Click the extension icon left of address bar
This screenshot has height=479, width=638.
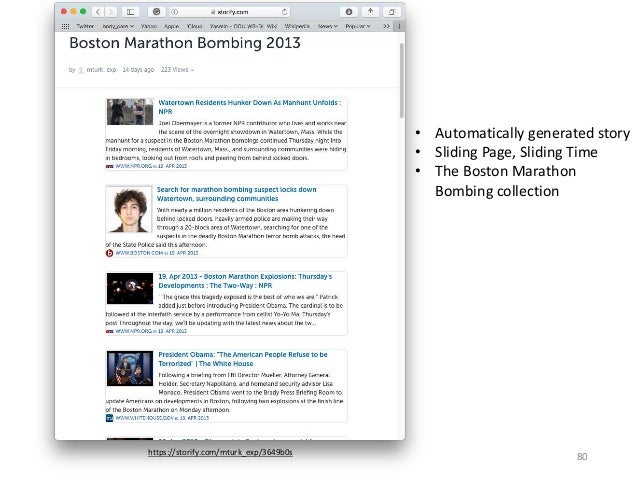[156, 12]
